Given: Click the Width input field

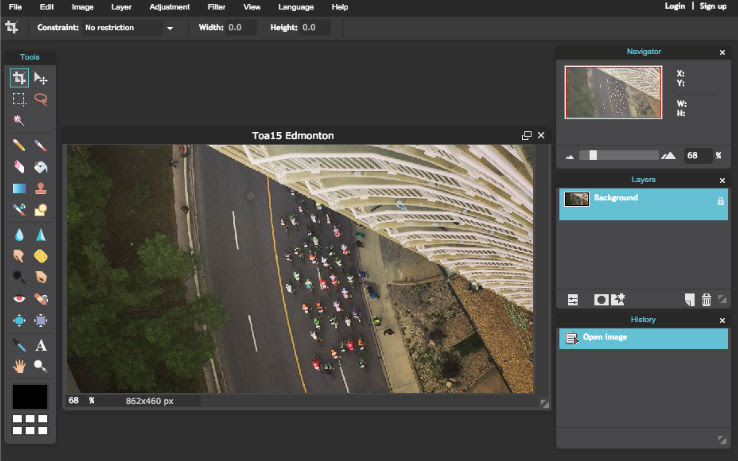Looking at the screenshot, I should click(241, 28).
